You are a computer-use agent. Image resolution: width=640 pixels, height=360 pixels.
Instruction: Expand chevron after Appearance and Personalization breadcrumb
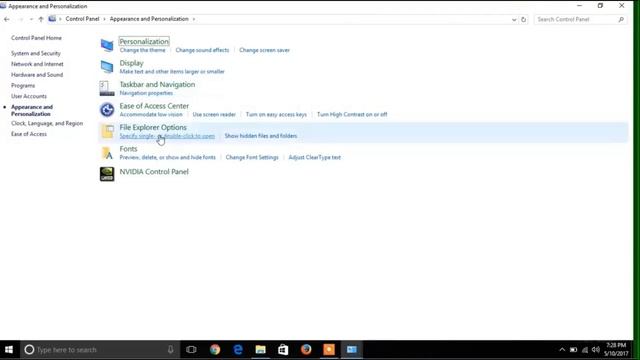pos(194,19)
